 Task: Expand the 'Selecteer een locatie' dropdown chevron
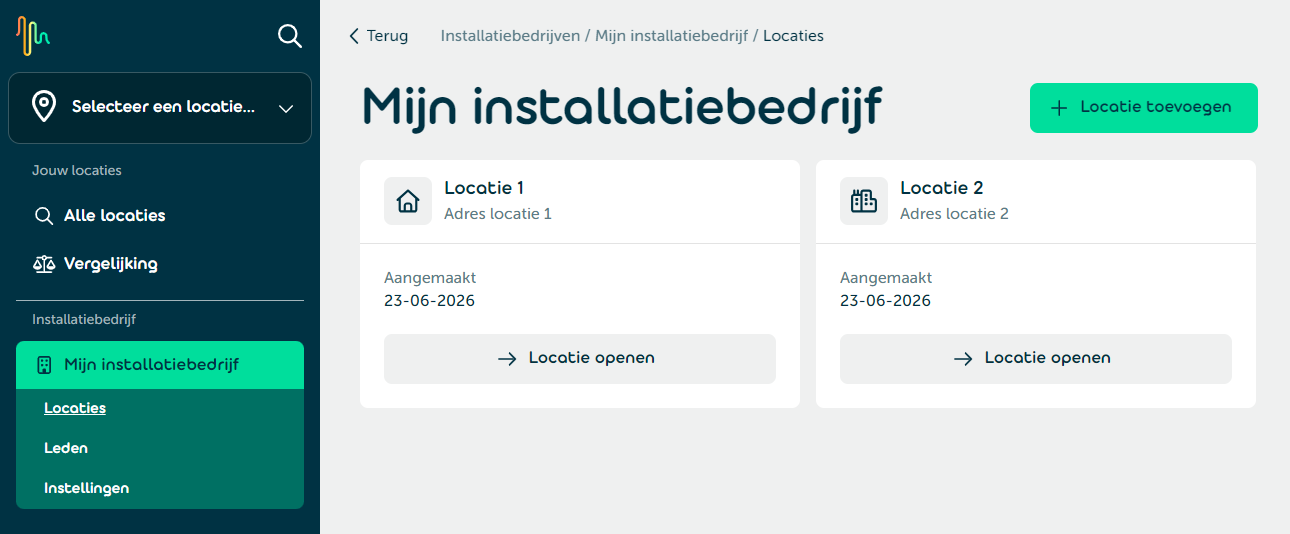point(286,108)
